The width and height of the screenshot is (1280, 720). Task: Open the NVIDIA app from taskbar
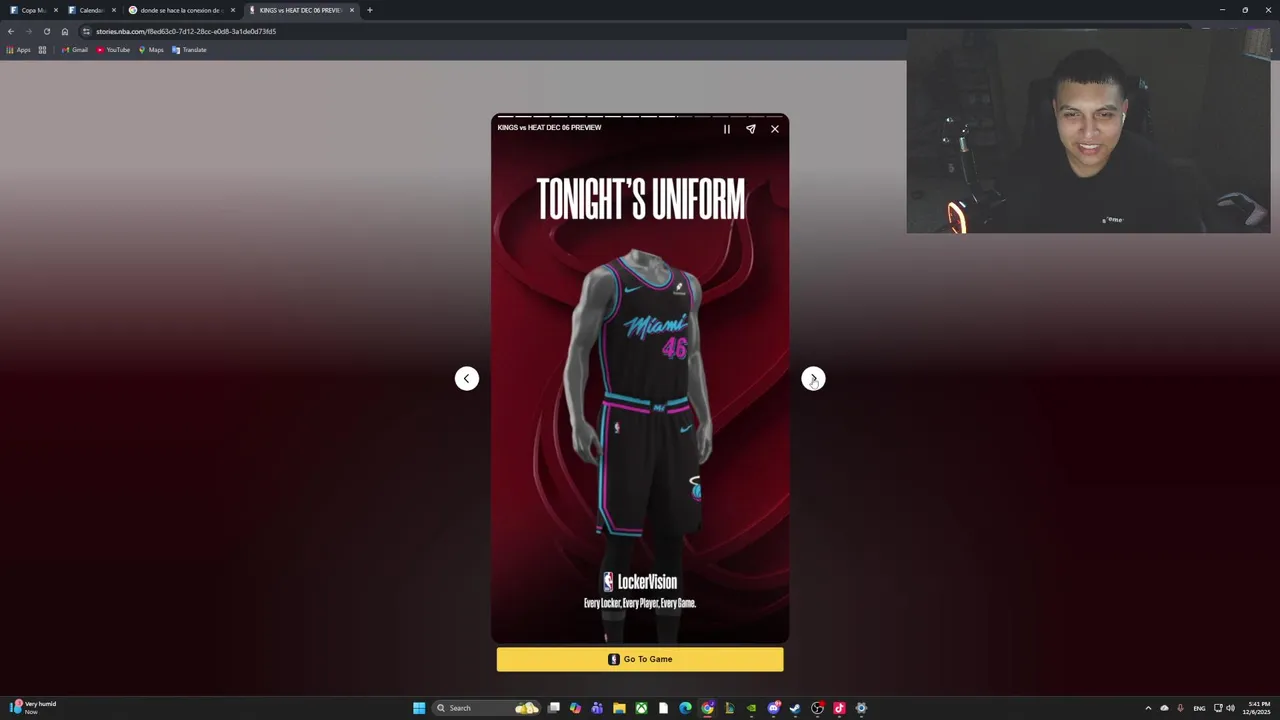click(x=751, y=708)
